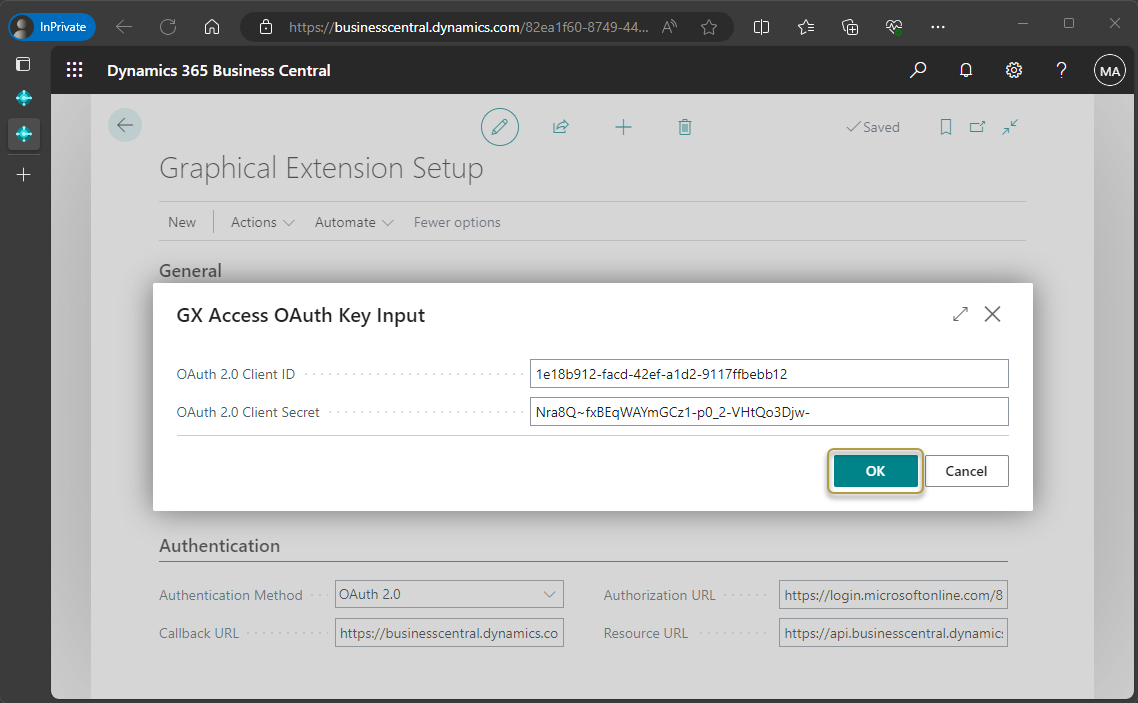The height and width of the screenshot is (703, 1138).
Task: Share the page using the share icon
Action: pyautogui.click(x=561, y=126)
